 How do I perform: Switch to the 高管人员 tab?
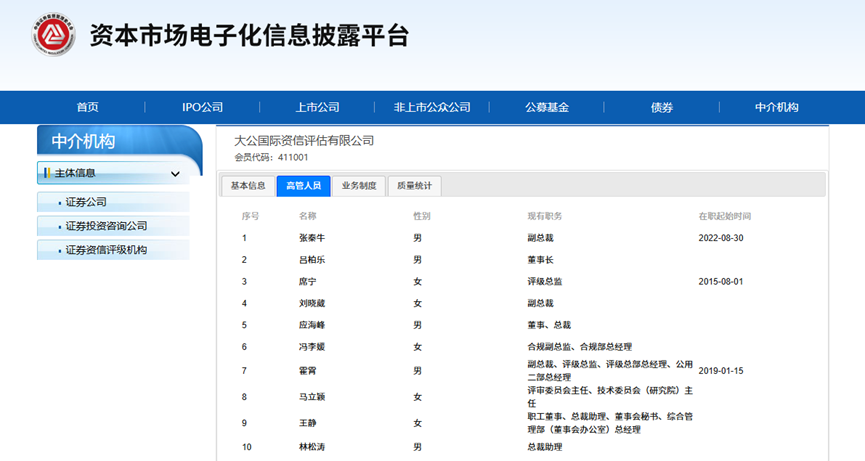pyautogui.click(x=303, y=185)
